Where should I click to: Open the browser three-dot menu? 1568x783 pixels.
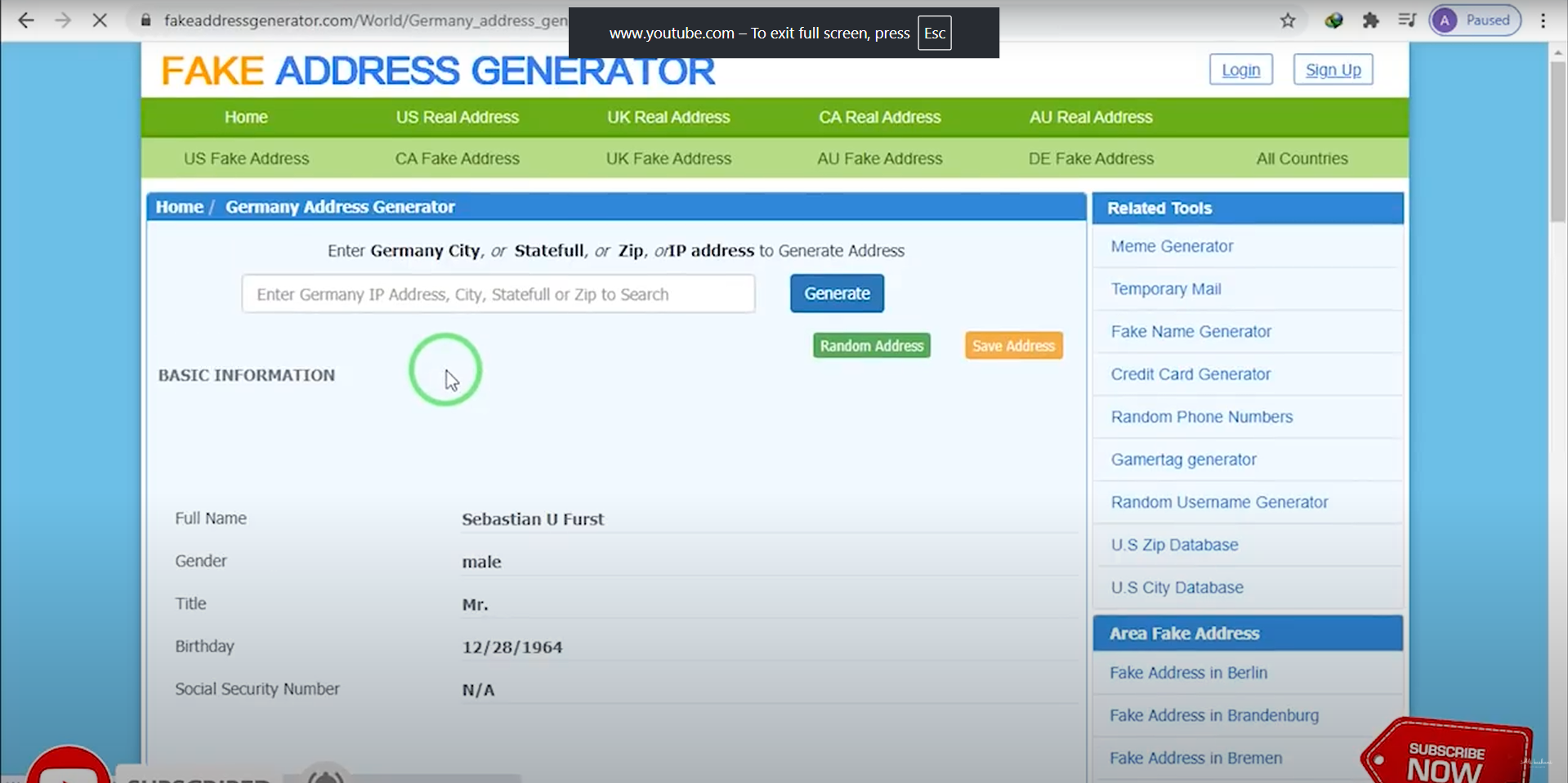1543,20
